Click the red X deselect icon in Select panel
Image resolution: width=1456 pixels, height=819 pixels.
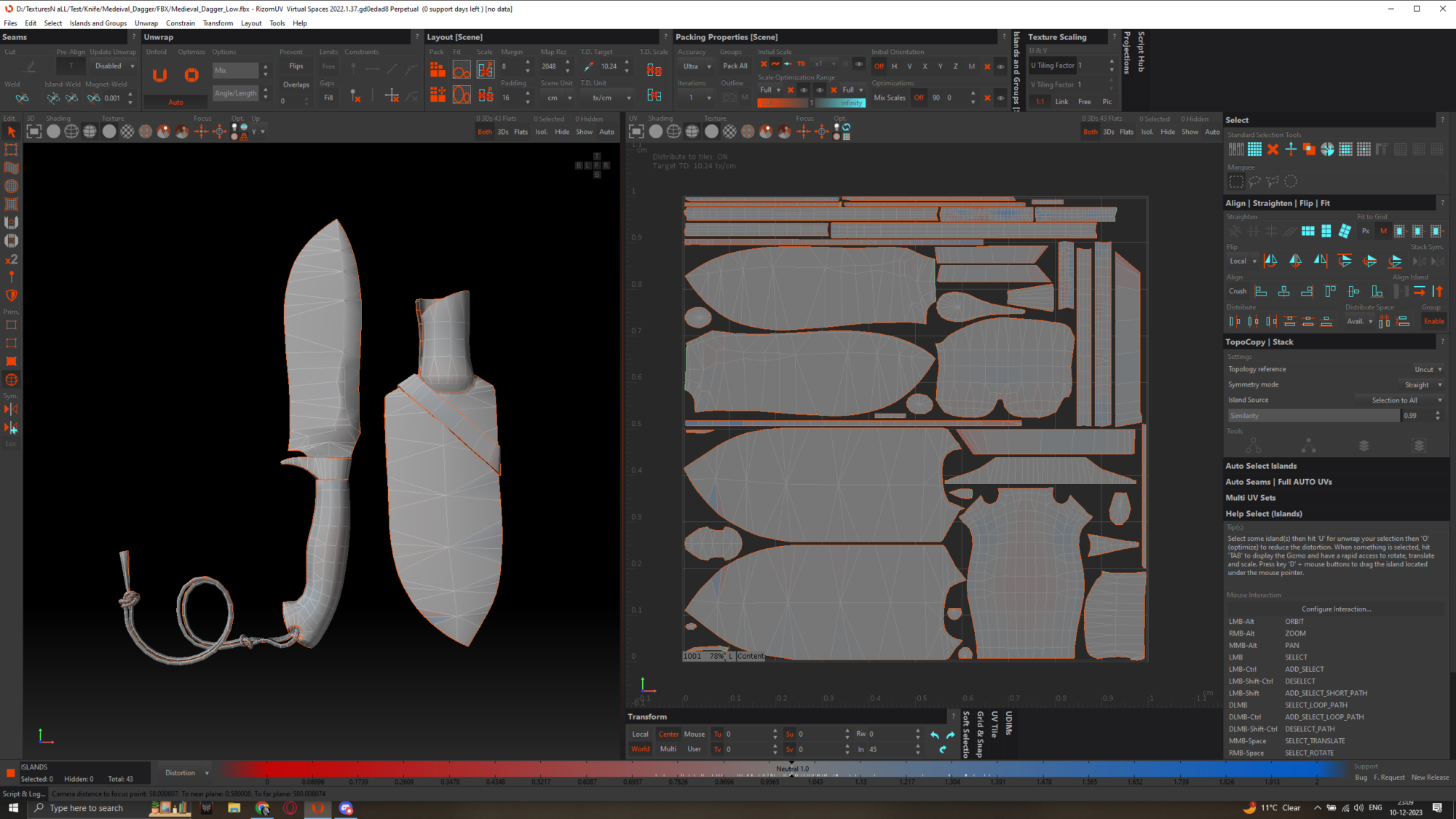[x=1273, y=149]
